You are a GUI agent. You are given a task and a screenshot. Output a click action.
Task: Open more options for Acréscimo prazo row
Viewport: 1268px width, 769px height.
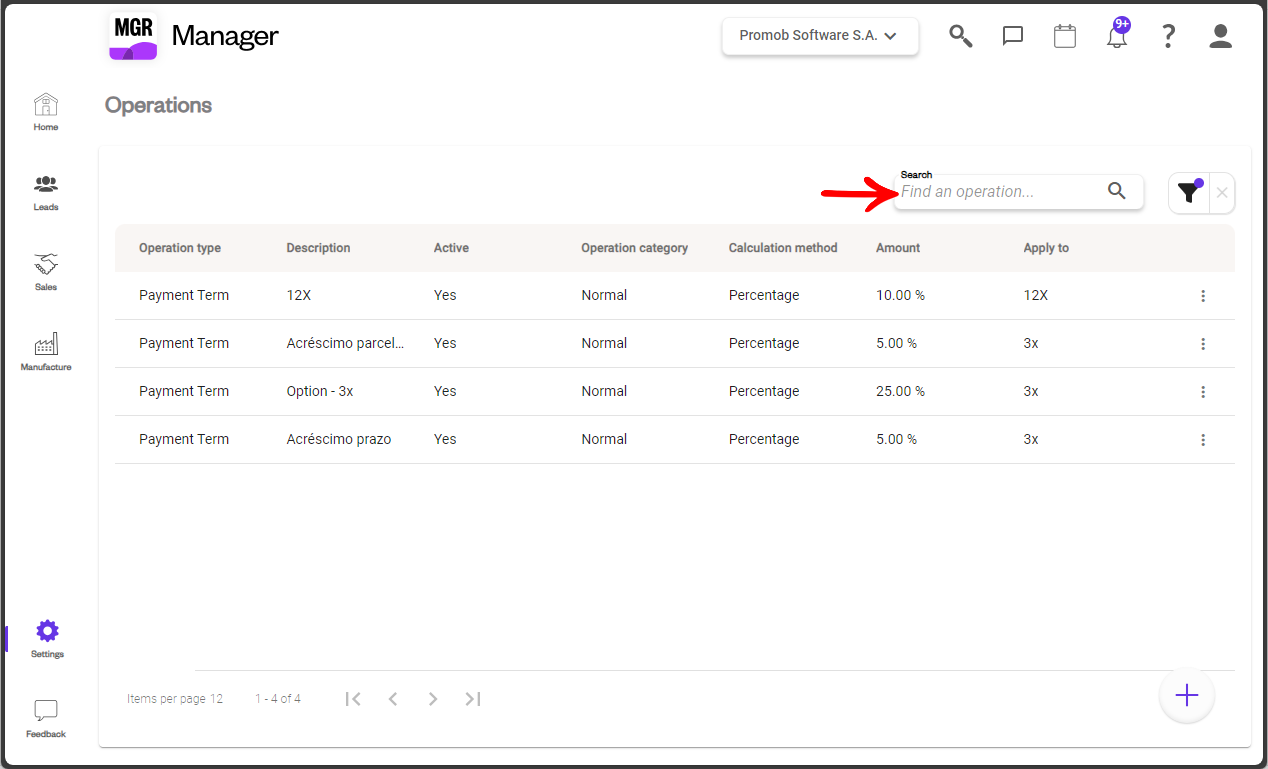coord(1203,440)
